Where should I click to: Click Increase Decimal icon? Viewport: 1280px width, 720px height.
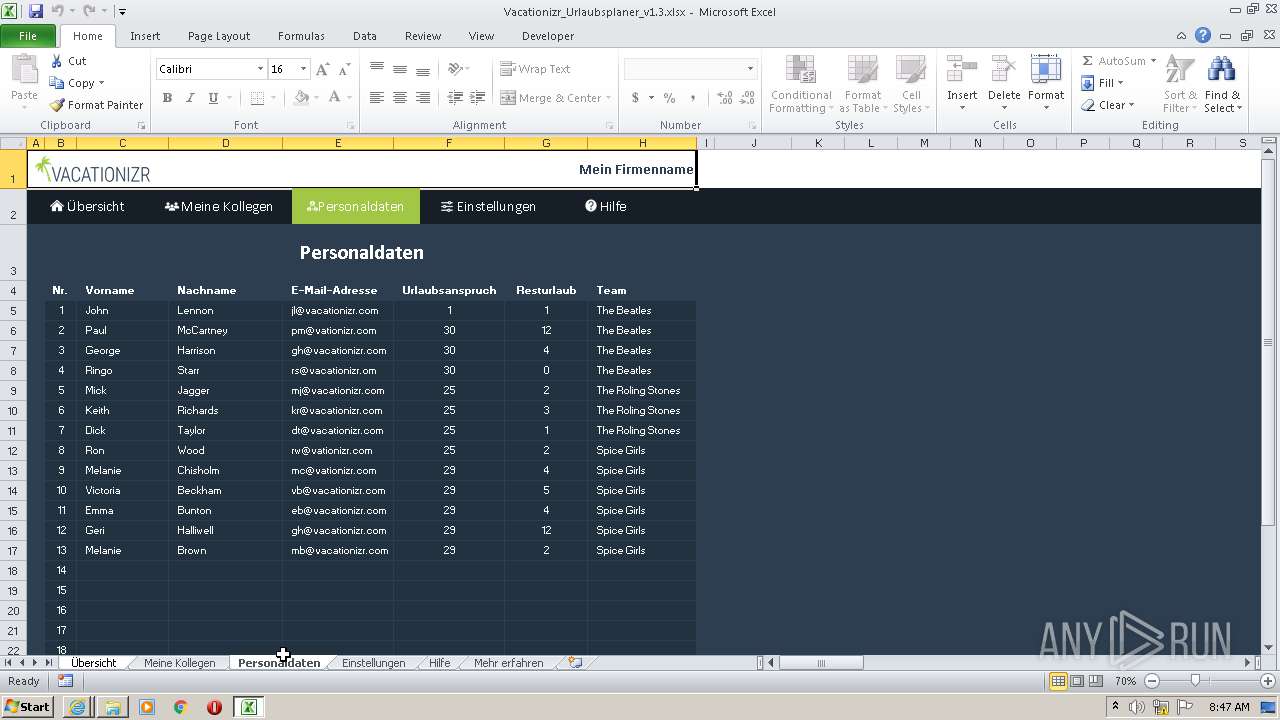[x=724, y=98]
